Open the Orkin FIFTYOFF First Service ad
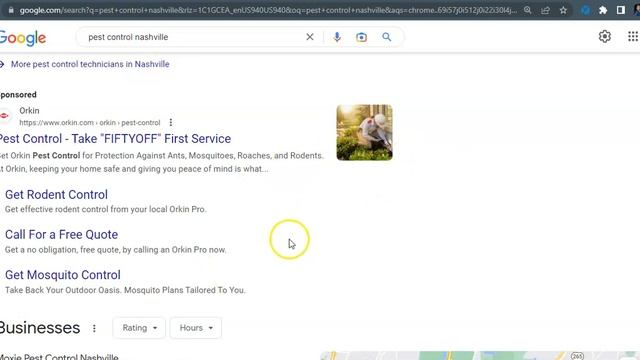The width and height of the screenshot is (640, 360). [115, 139]
